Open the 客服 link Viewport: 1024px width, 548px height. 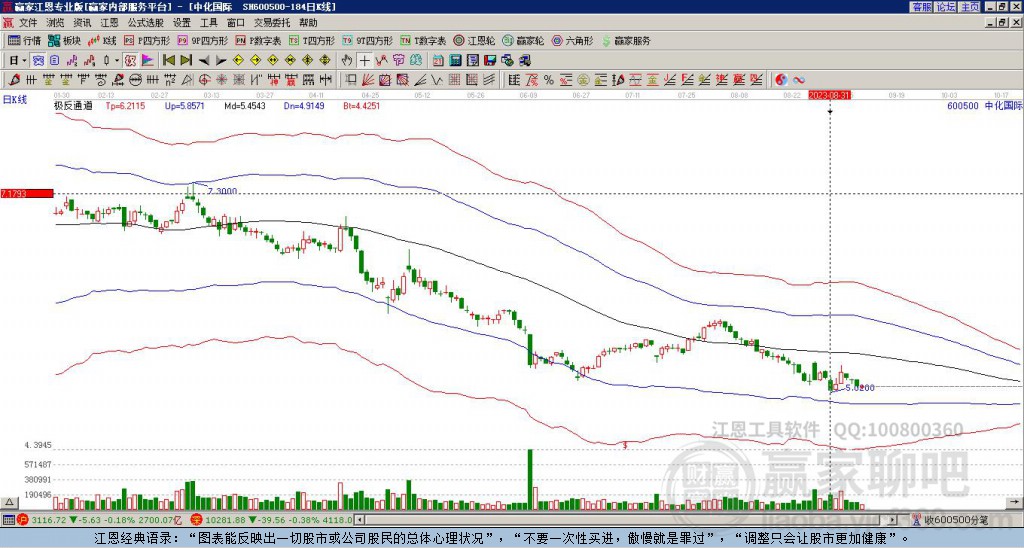[921, 7]
